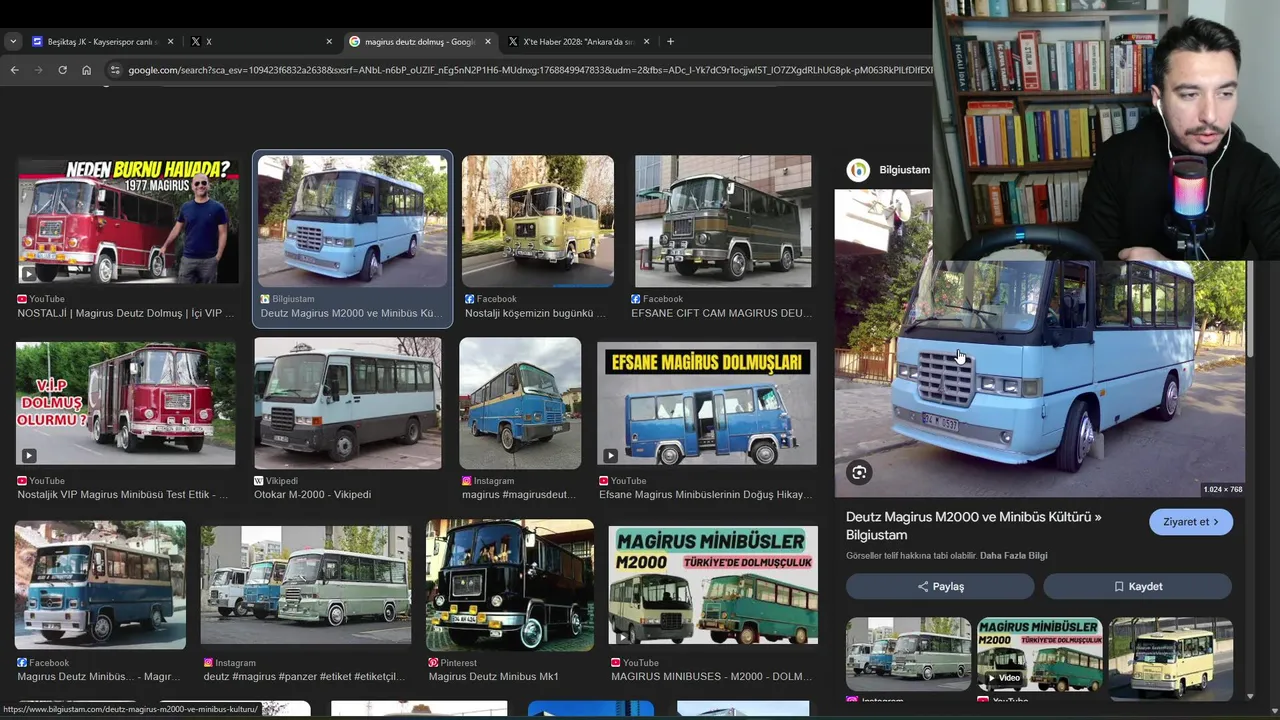Select the magirus deutz dolmuş Google tab
The height and width of the screenshot is (720, 1280).
pos(419,42)
